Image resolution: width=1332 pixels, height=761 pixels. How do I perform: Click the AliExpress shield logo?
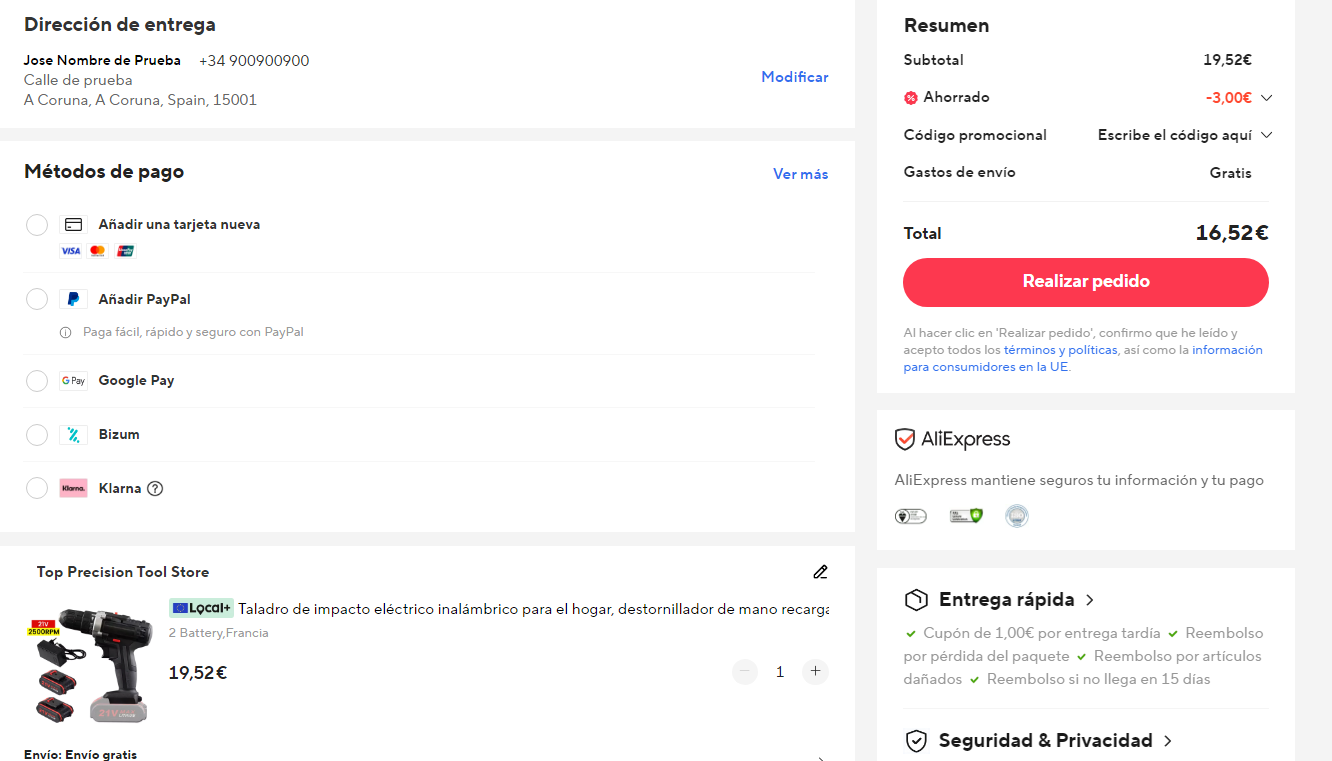[905, 439]
